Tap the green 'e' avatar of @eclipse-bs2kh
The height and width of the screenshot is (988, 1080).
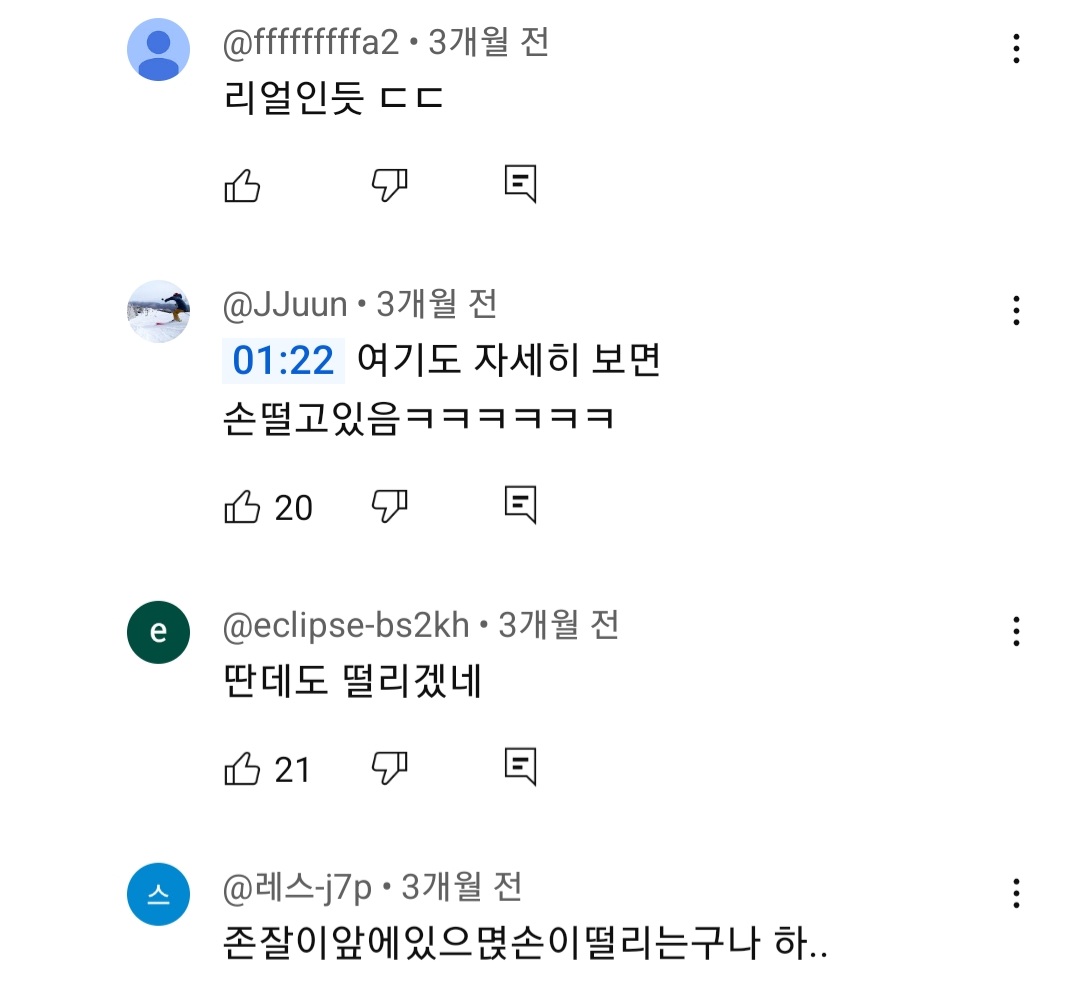pyautogui.click(x=159, y=633)
